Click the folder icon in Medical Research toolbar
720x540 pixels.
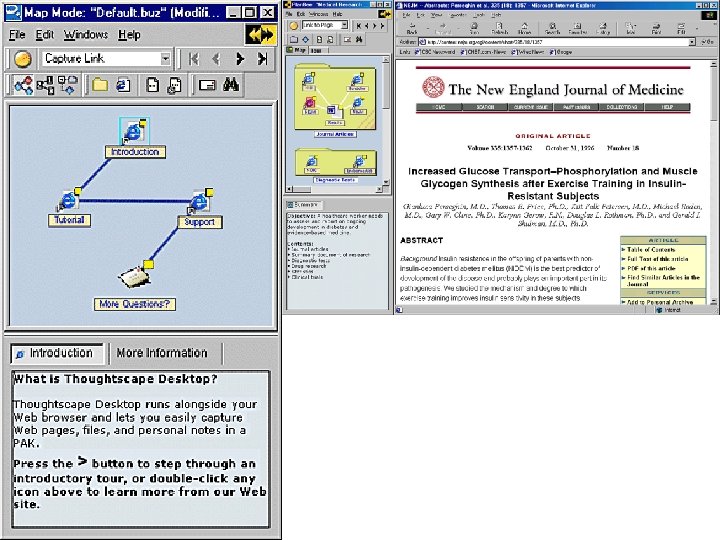pos(293,39)
